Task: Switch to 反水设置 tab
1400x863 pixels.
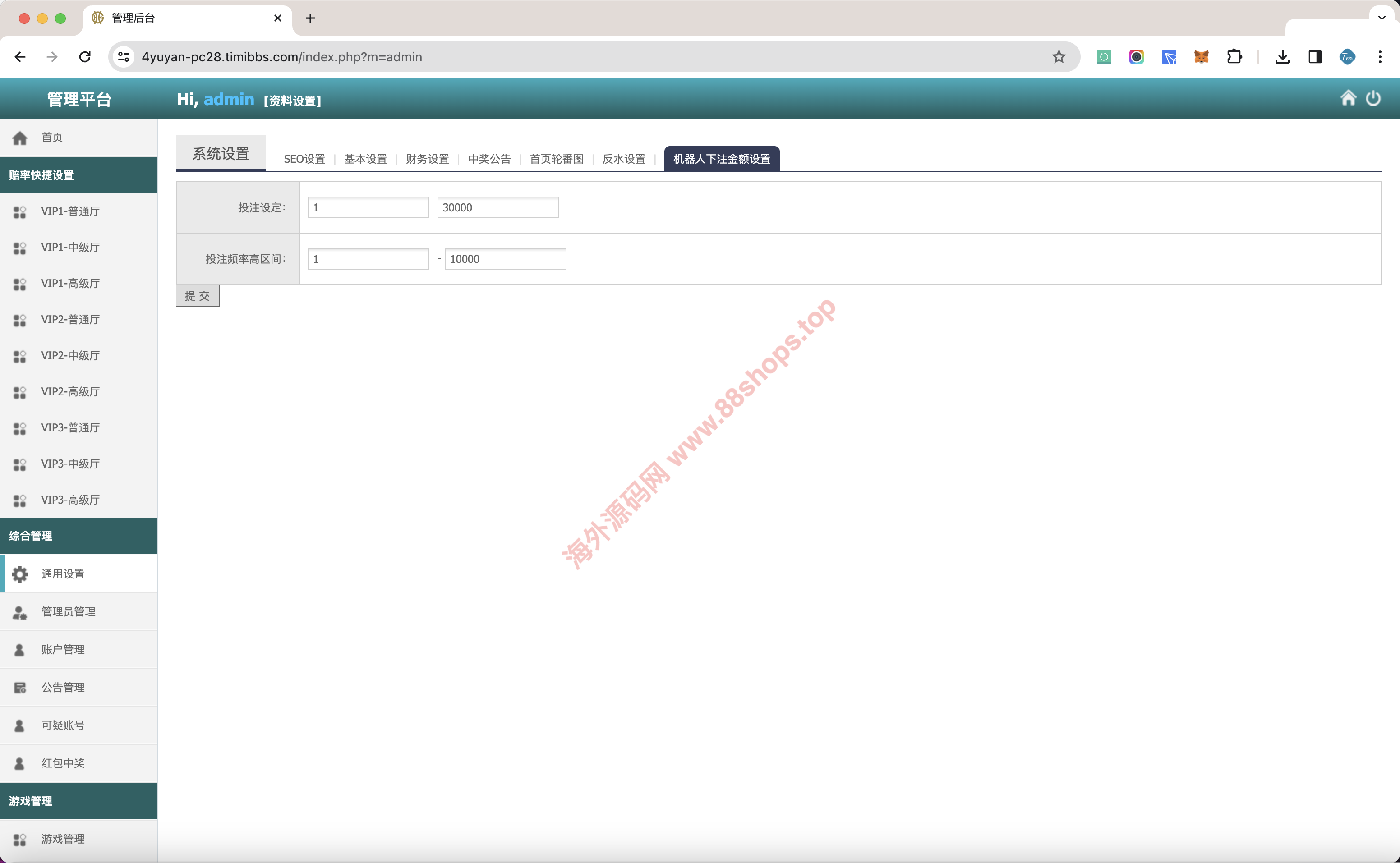Action: (623, 159)
